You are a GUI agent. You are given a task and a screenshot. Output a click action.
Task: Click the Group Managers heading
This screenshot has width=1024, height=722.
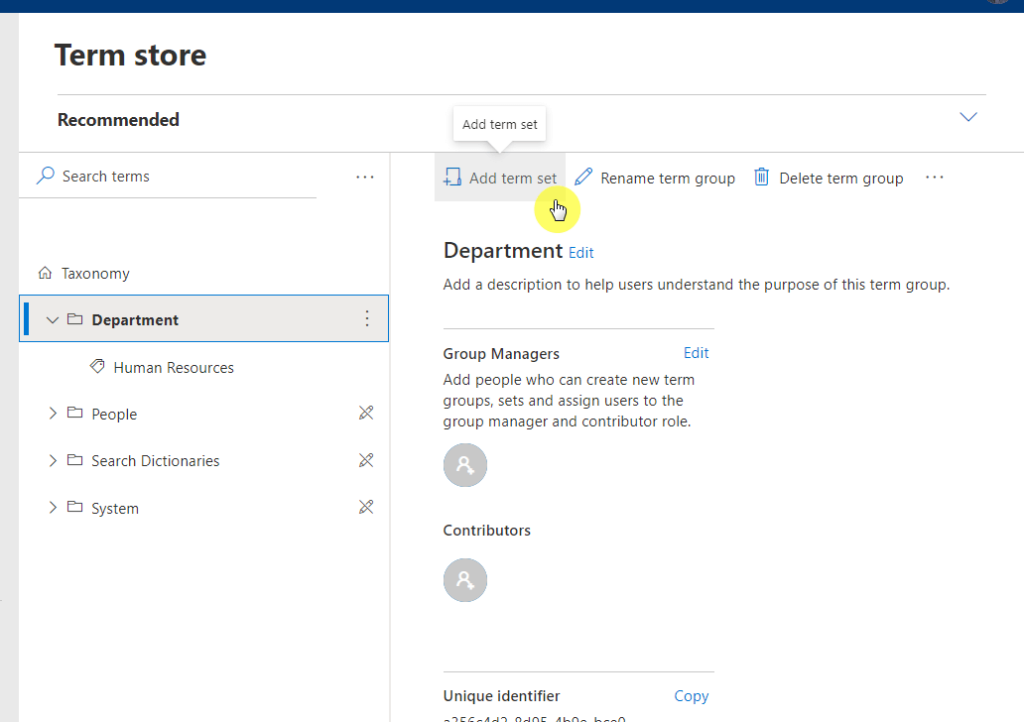pyautogui.click(x=501, y=354)
